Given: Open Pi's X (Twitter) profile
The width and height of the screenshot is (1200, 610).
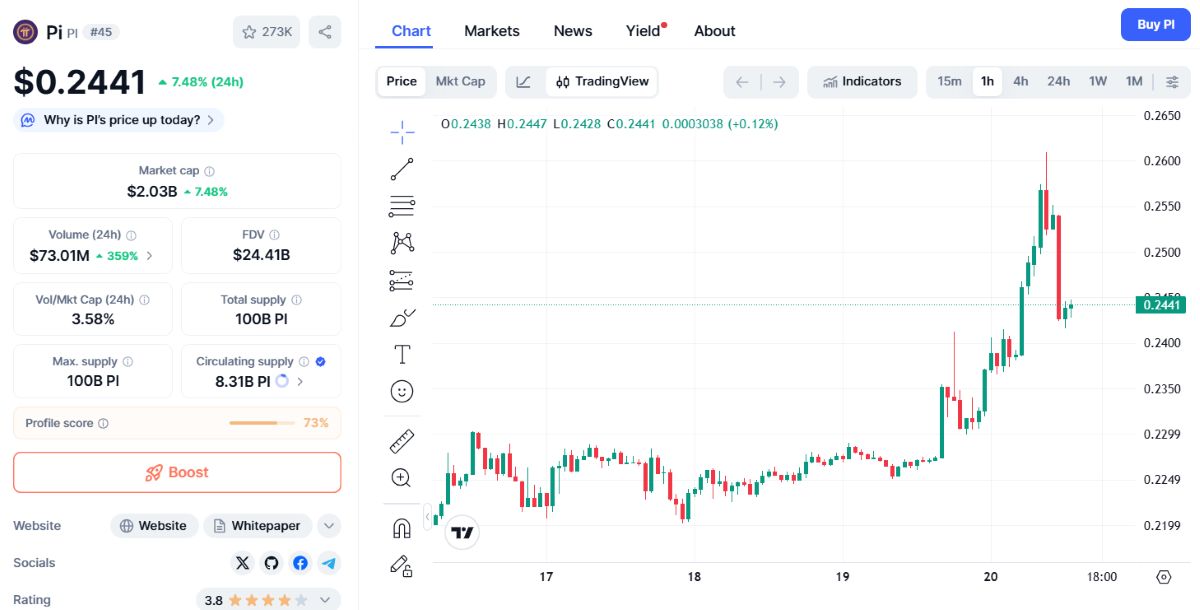Looking at the screenshot, I should [x=243, y=563].
